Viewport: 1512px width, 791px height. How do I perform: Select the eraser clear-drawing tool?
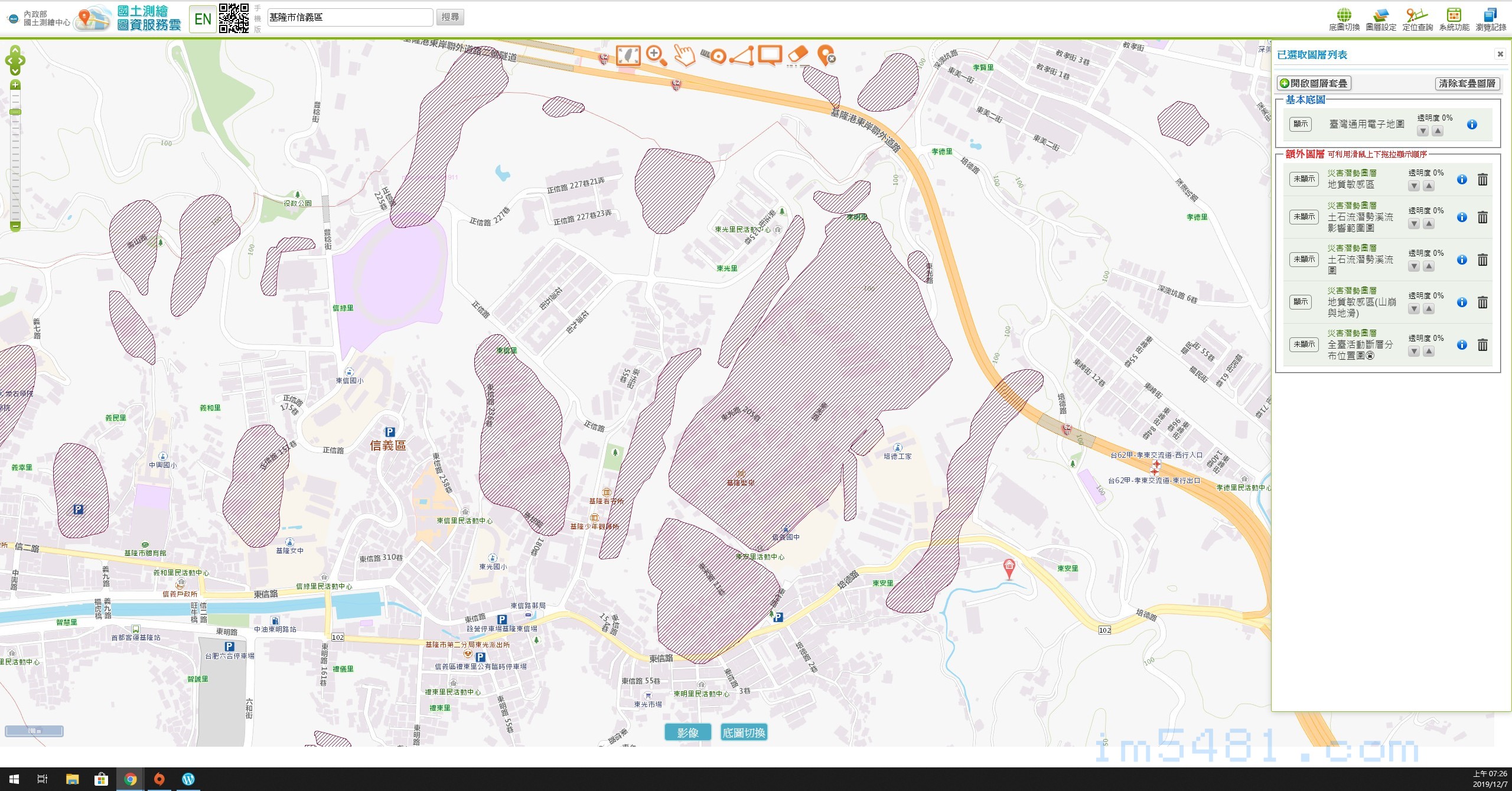pyautogui.click(x=798, y=56)
